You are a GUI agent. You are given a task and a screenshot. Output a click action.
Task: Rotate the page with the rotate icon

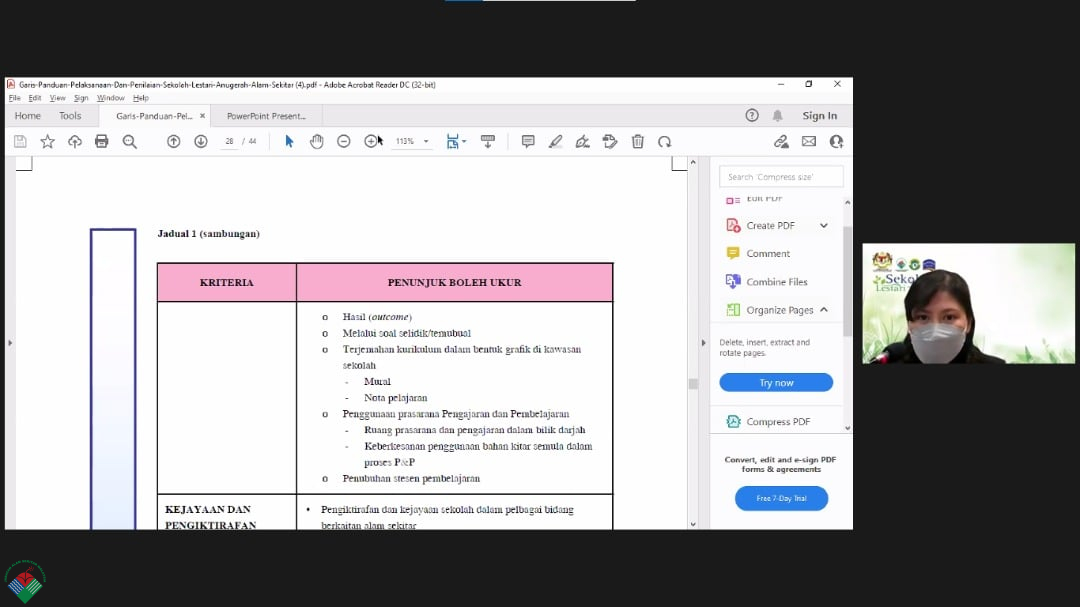[x=665, y=141]
